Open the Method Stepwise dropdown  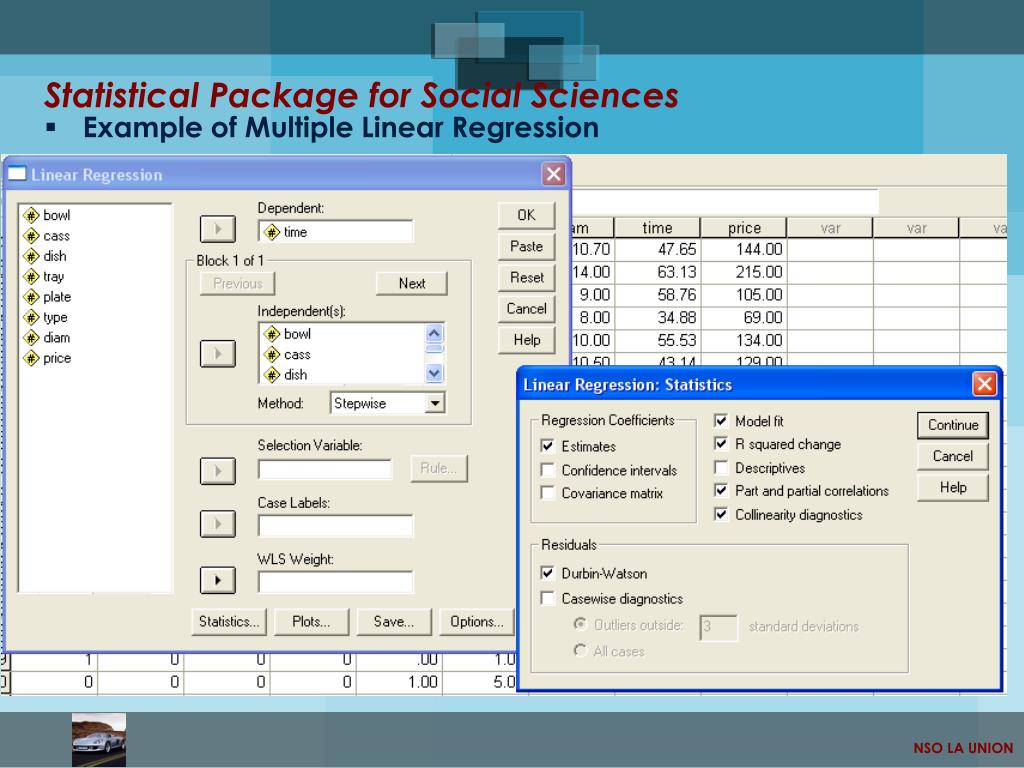point(435,404)
